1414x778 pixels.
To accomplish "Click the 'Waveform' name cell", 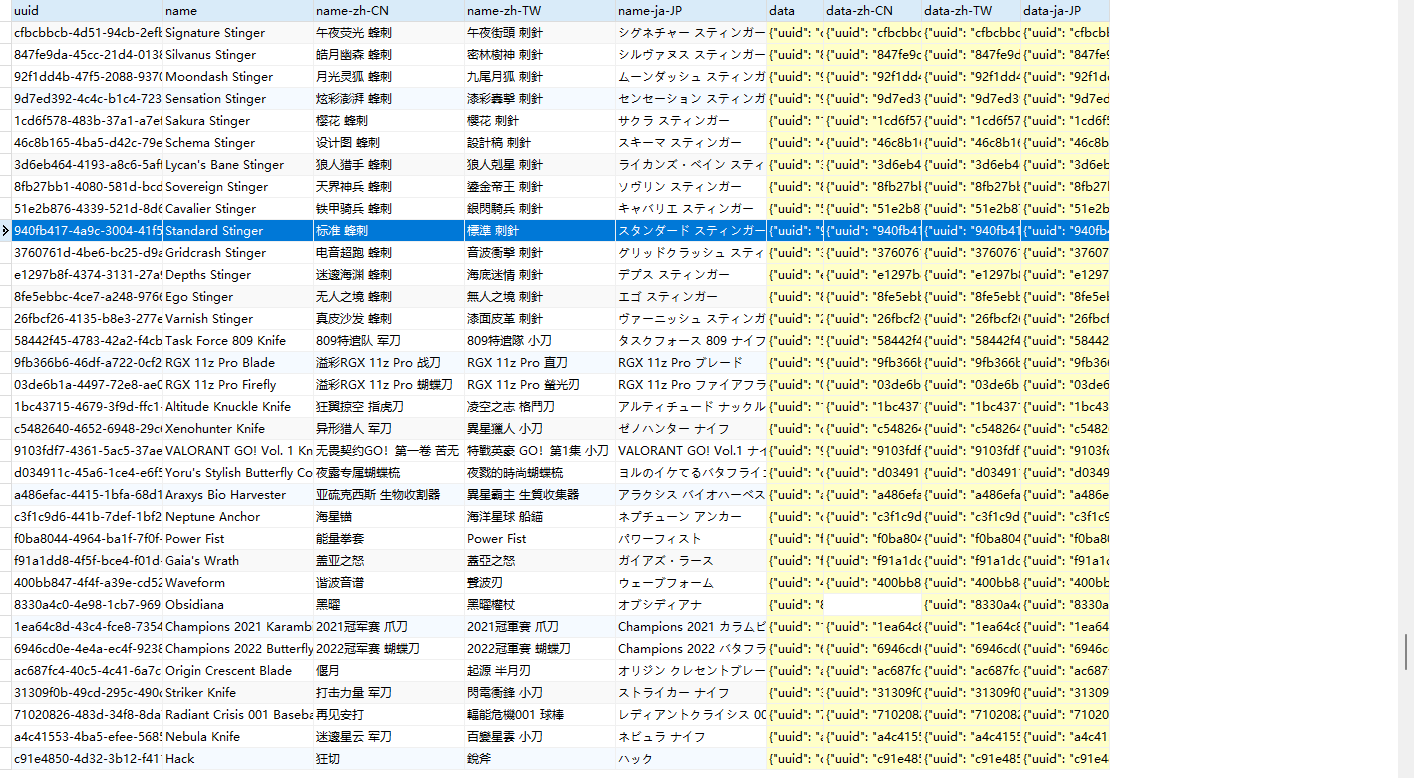I will tap(237, 583).
